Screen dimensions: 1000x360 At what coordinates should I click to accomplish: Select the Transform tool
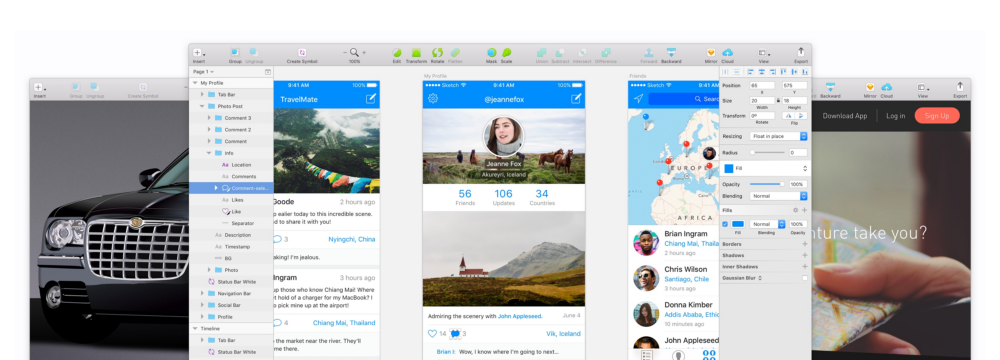[x=416, y=52]
